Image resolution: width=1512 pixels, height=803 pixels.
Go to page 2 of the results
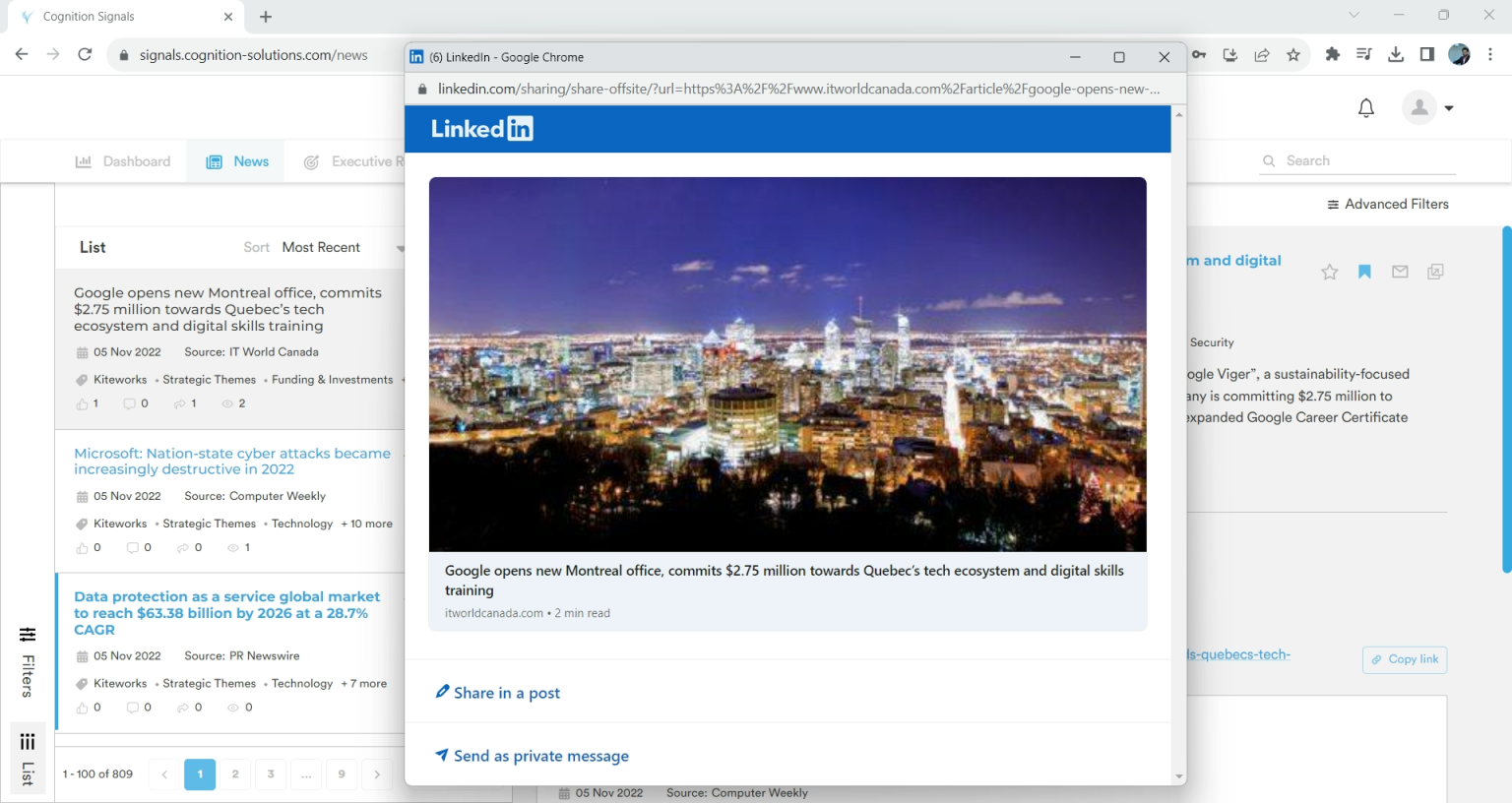[235, 774]
